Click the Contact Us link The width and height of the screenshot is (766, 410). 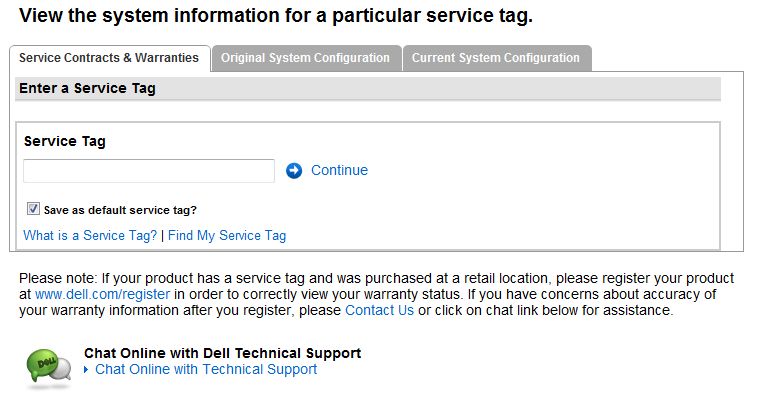379,310
